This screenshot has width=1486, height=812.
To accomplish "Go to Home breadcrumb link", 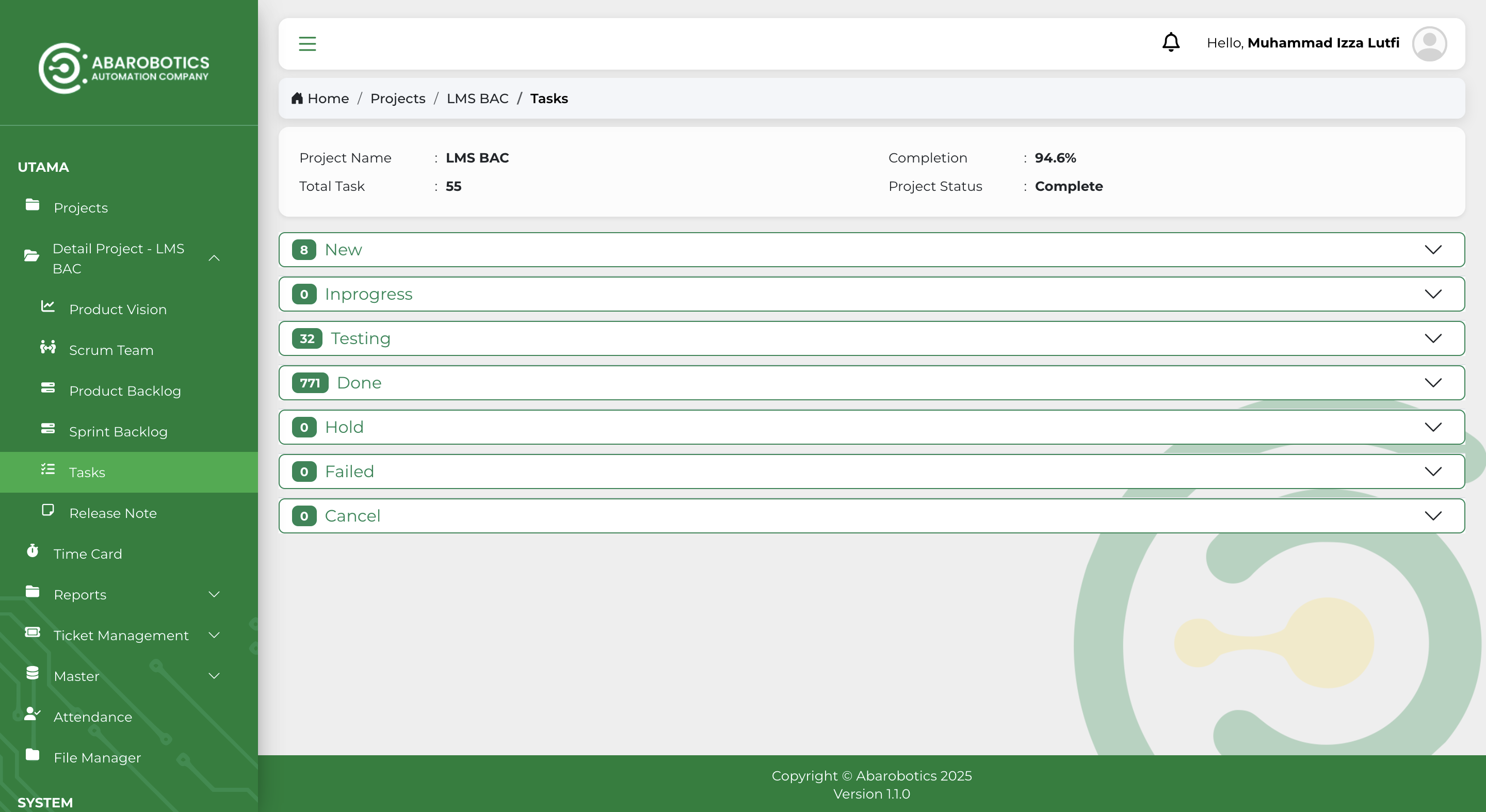I will point(328,99).
